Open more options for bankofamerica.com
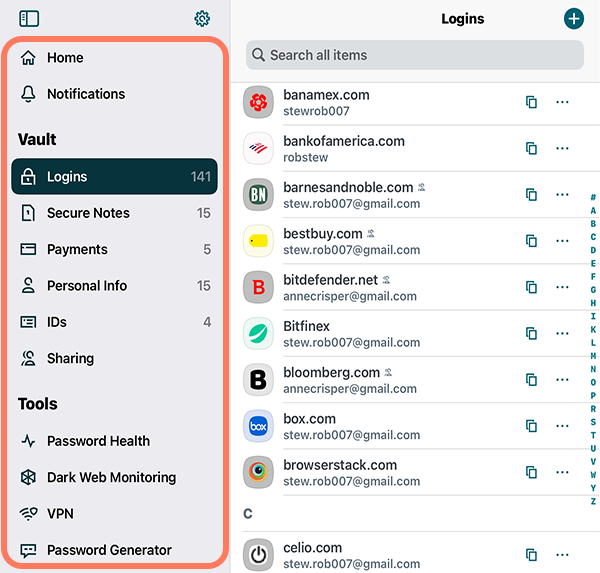This screenshot has width=600, height=573. point(562,149)
